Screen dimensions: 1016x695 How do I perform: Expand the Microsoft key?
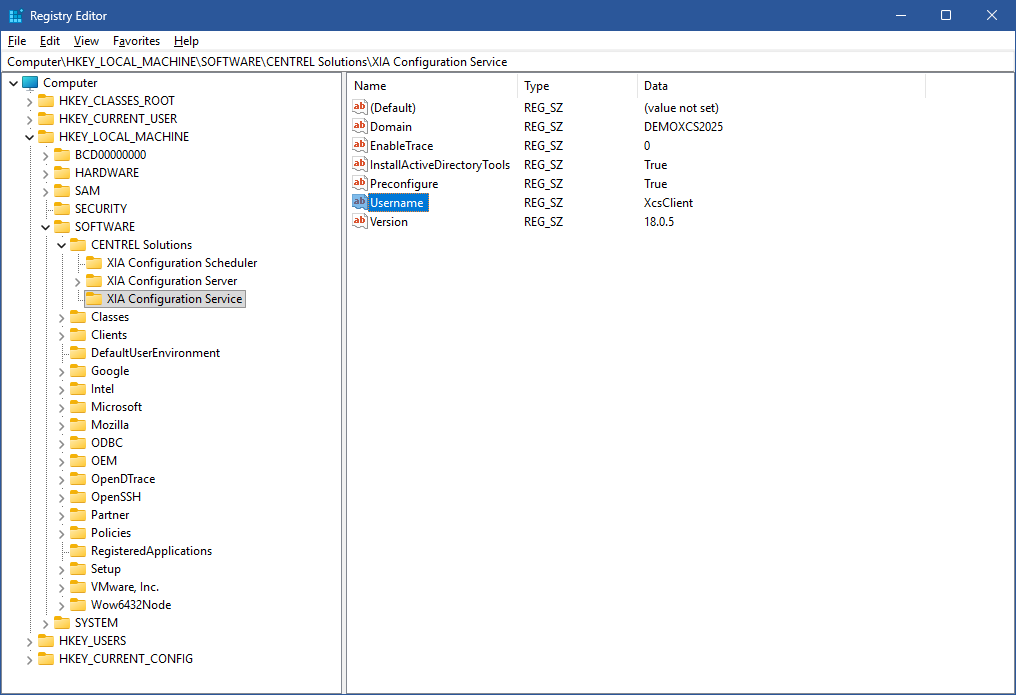point(61,407)
